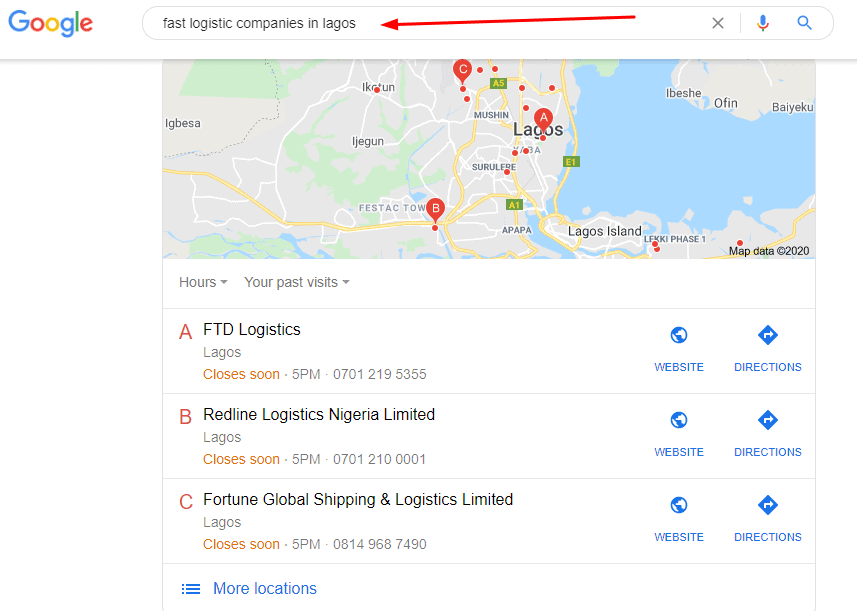The image size is (857, 611).
Task: Select Redline Logistics Nigeria Limited listing
Action: (319, 414)
